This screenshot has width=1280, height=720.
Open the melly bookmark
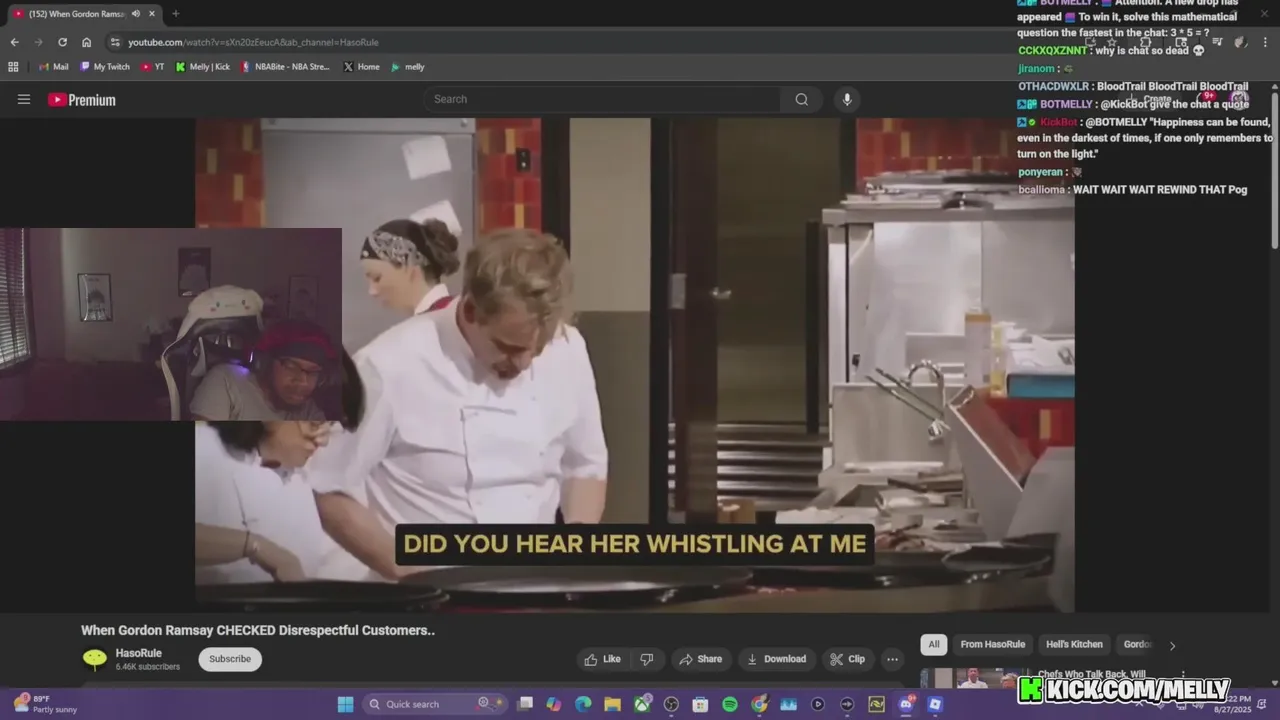(408, 67)
